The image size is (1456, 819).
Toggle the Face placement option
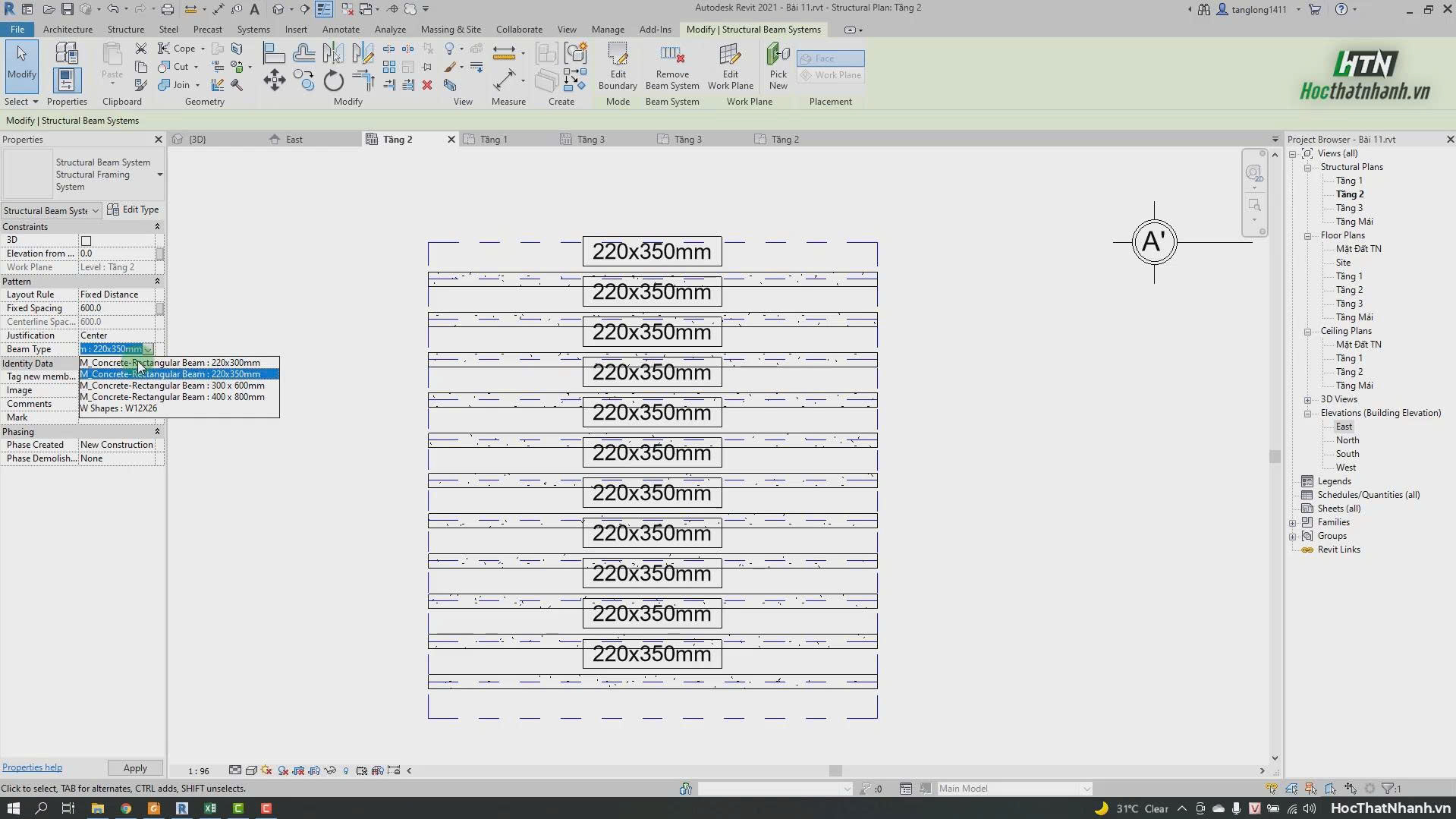pos(830,58)
